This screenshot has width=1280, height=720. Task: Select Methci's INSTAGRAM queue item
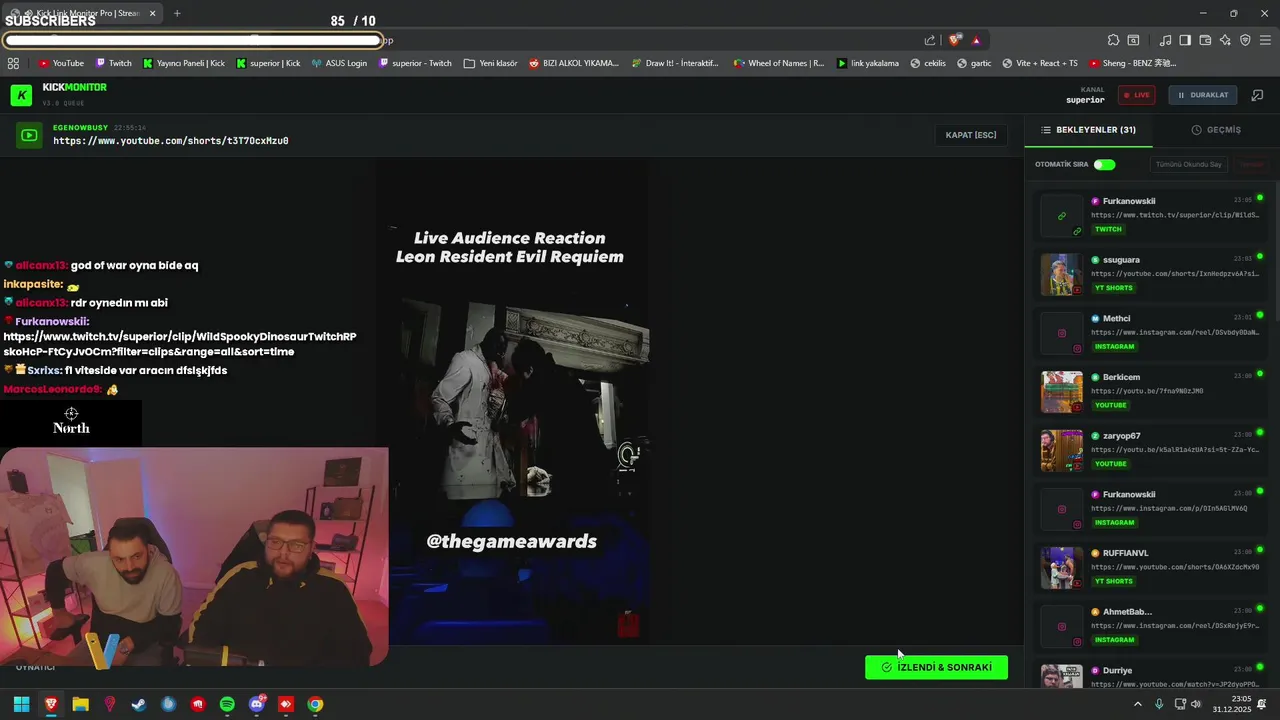tap(1150, 333)
